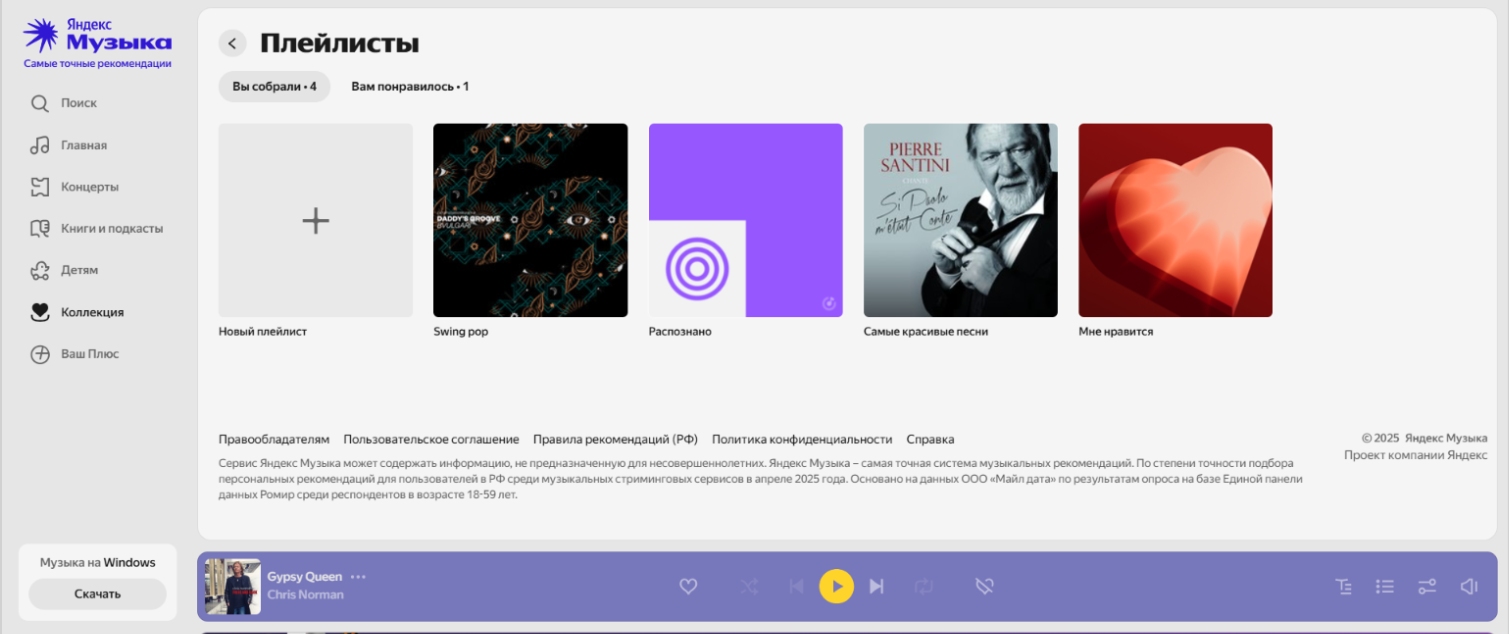Go back using the arrow by Плейлисты
Viewport: 1509px width, 634px height.
point(232,43)
